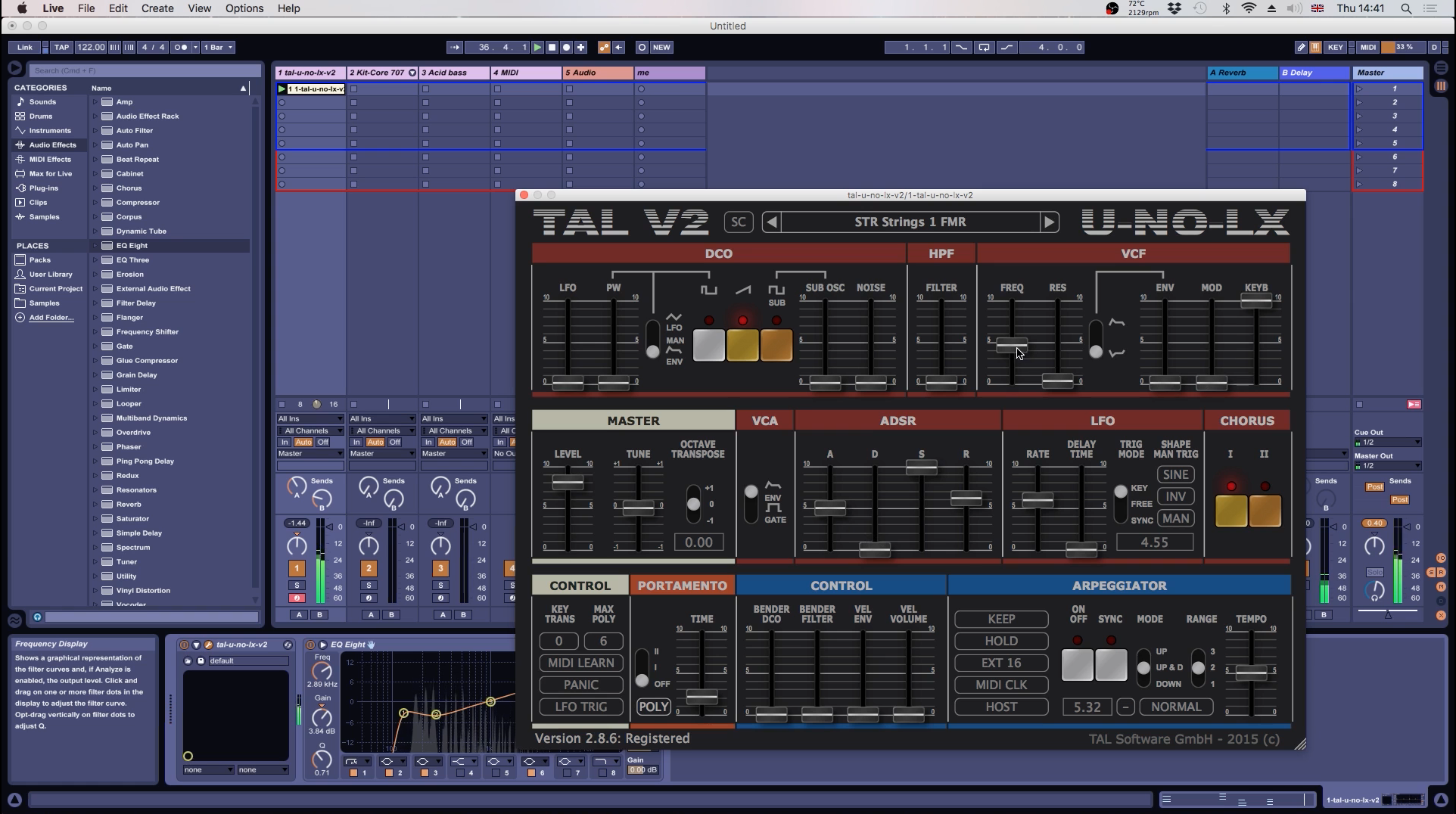
Task: Toggle the Follow playback arrow button
Action: click(455, 47)
